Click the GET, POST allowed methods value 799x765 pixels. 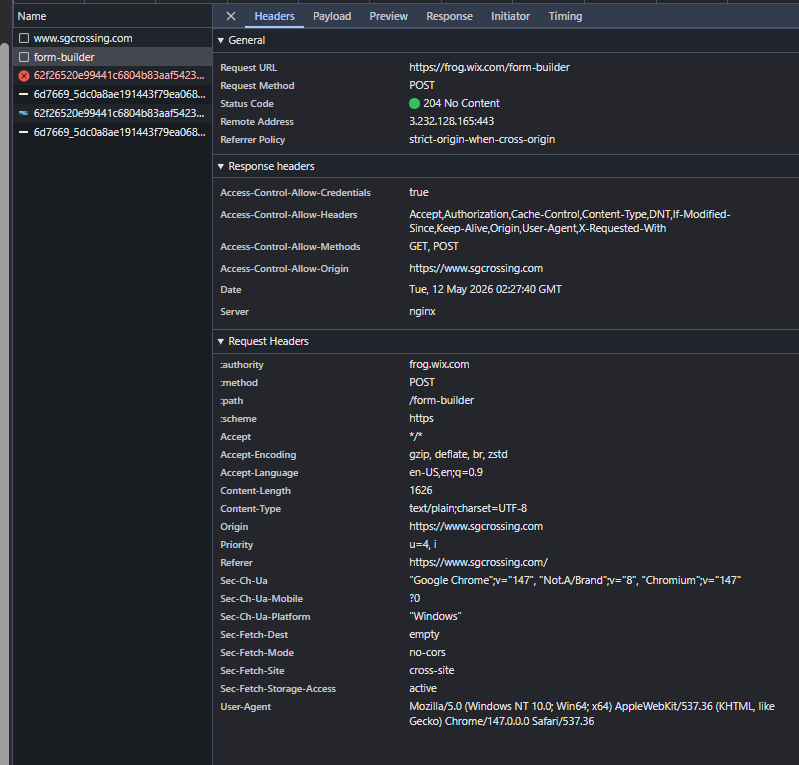pos(434,246)
